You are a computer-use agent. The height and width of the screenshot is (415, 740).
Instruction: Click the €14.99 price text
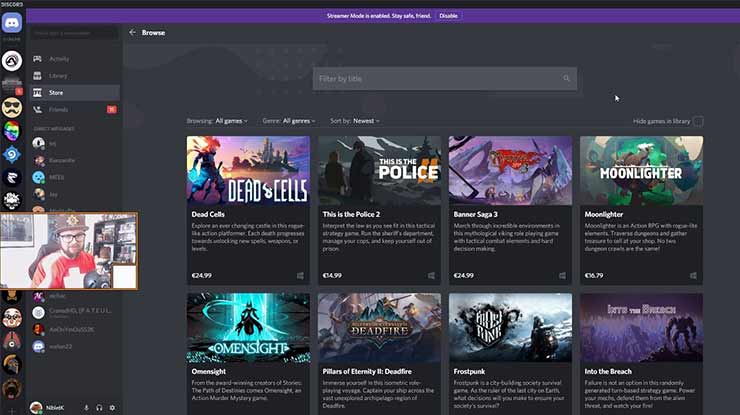(x=332, y=276)
